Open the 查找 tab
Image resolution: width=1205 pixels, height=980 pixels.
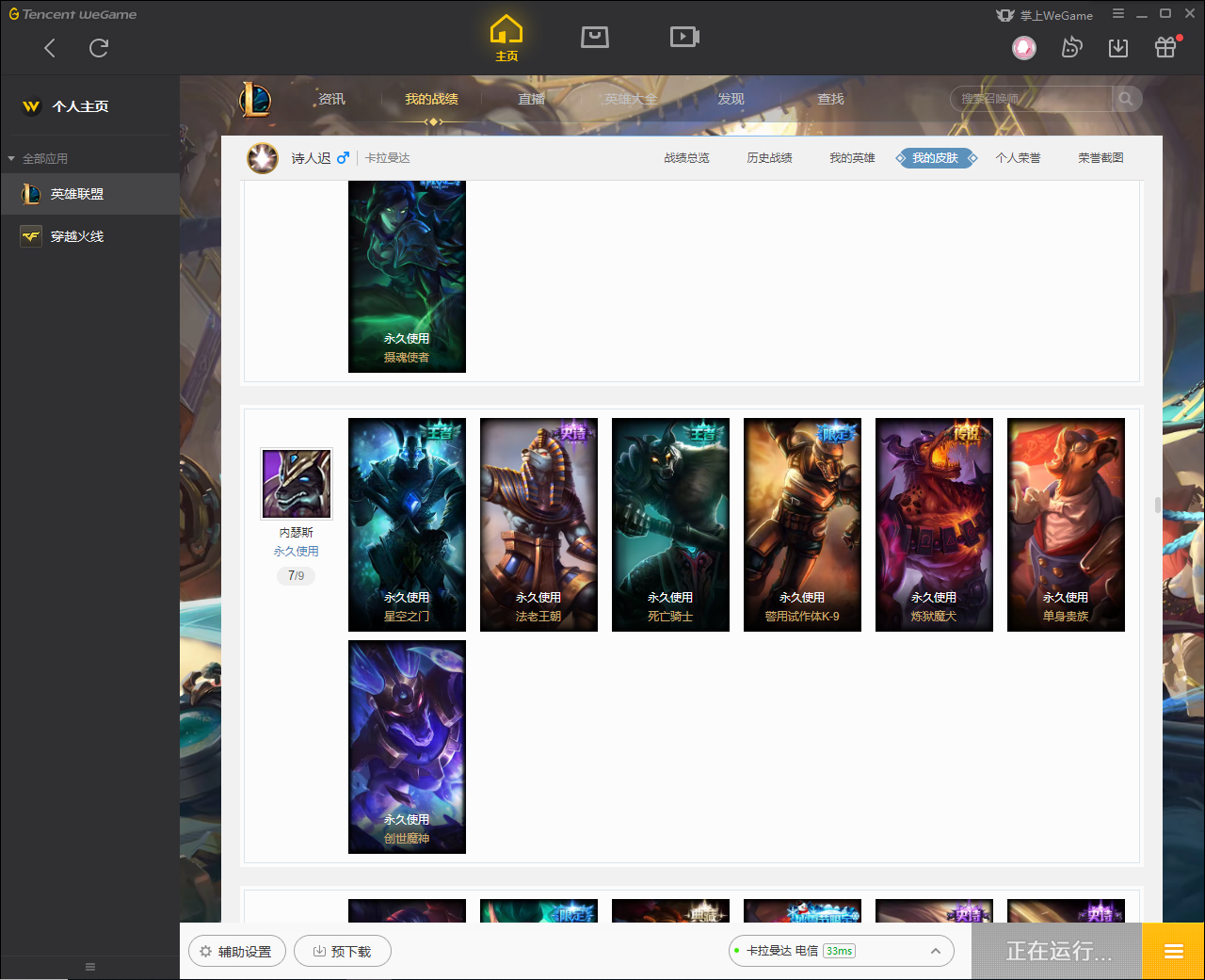[830, 99]
